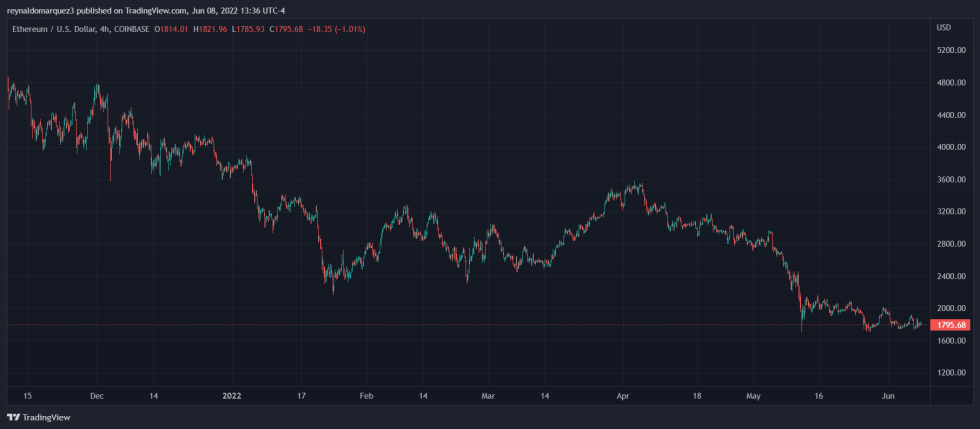Click the 16 date axis label
This screenshot has width=980, height=429.
[x=819, y=396]
